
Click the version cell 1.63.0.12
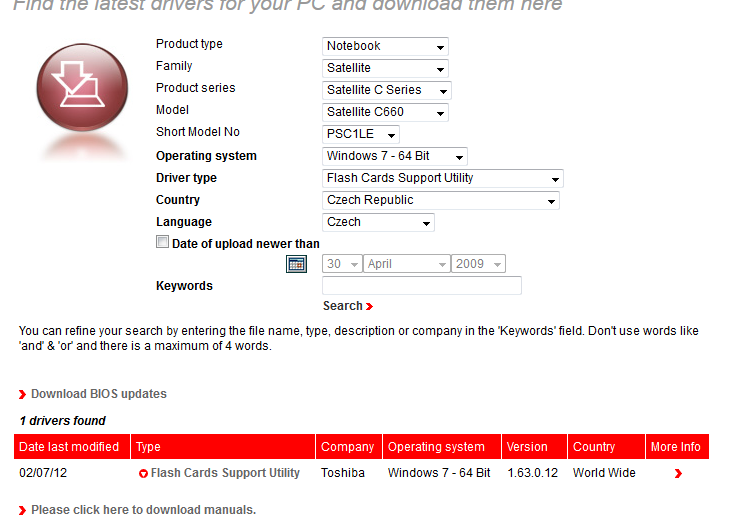tap(533, 473)
